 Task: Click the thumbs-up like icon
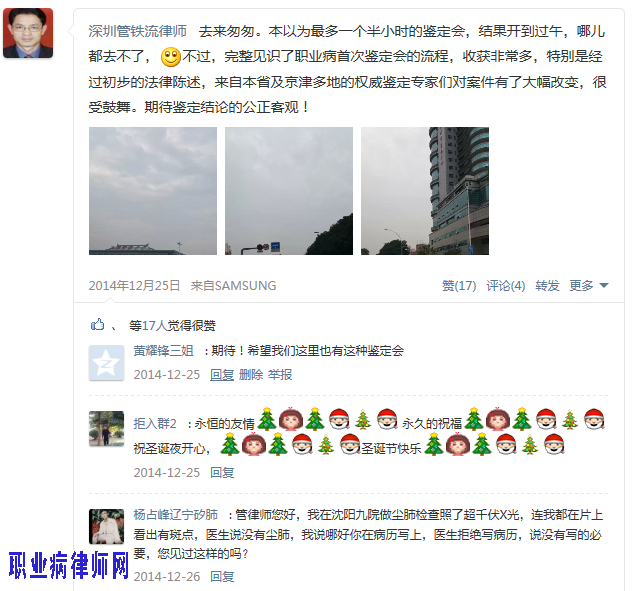click(98, 325)
